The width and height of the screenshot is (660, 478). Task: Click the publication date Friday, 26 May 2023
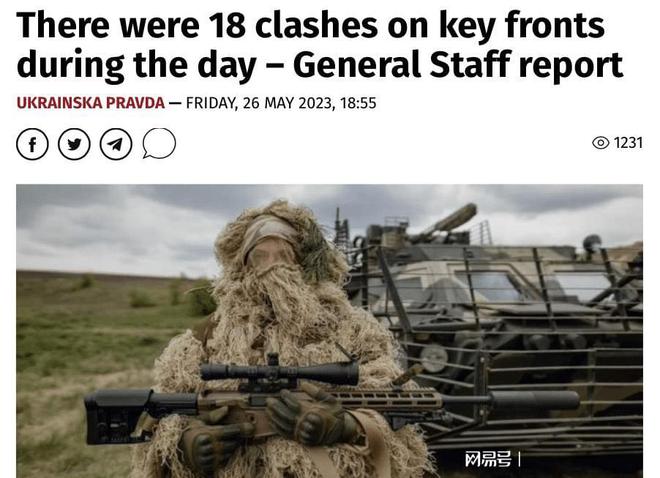click(259, 103)
